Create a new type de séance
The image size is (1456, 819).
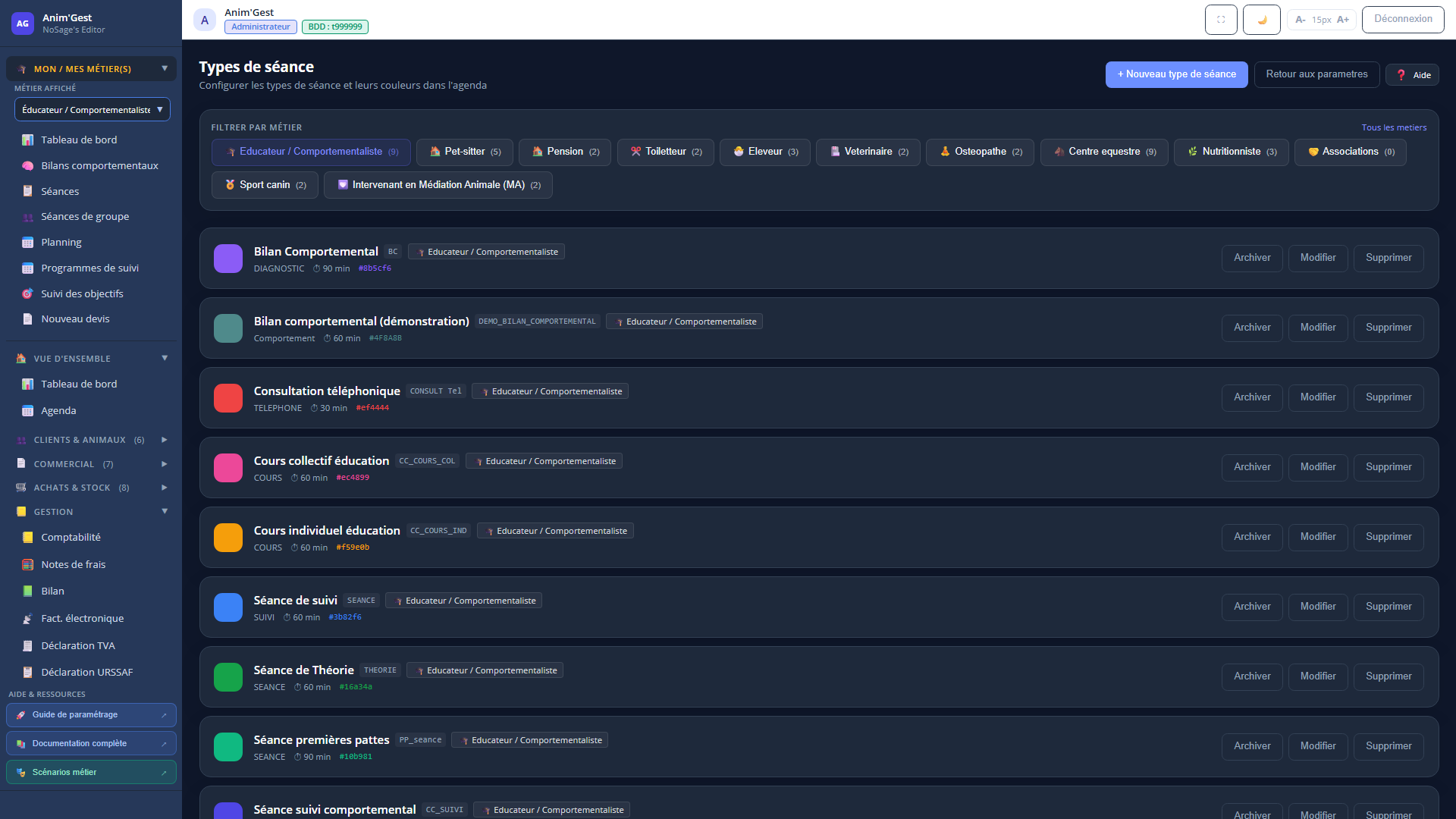[1176, 74]
